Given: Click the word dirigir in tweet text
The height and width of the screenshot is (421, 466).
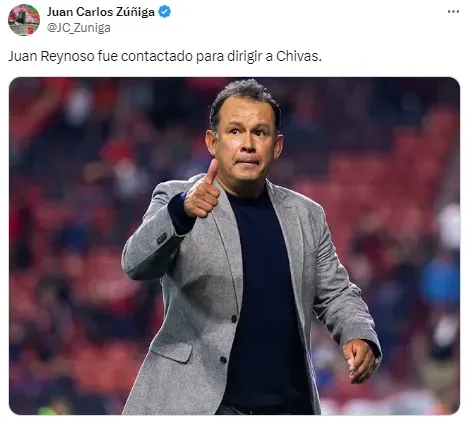Looking at the screenshot, I should [245, 56].
